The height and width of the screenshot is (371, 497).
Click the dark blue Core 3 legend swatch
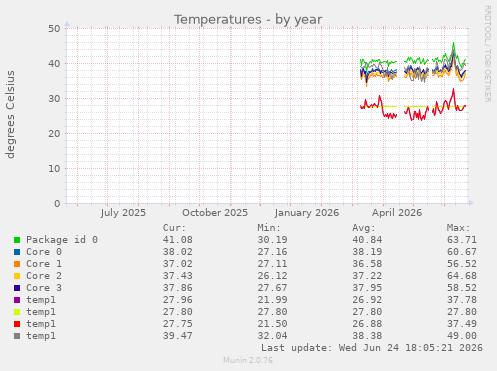tap(17, 288)
